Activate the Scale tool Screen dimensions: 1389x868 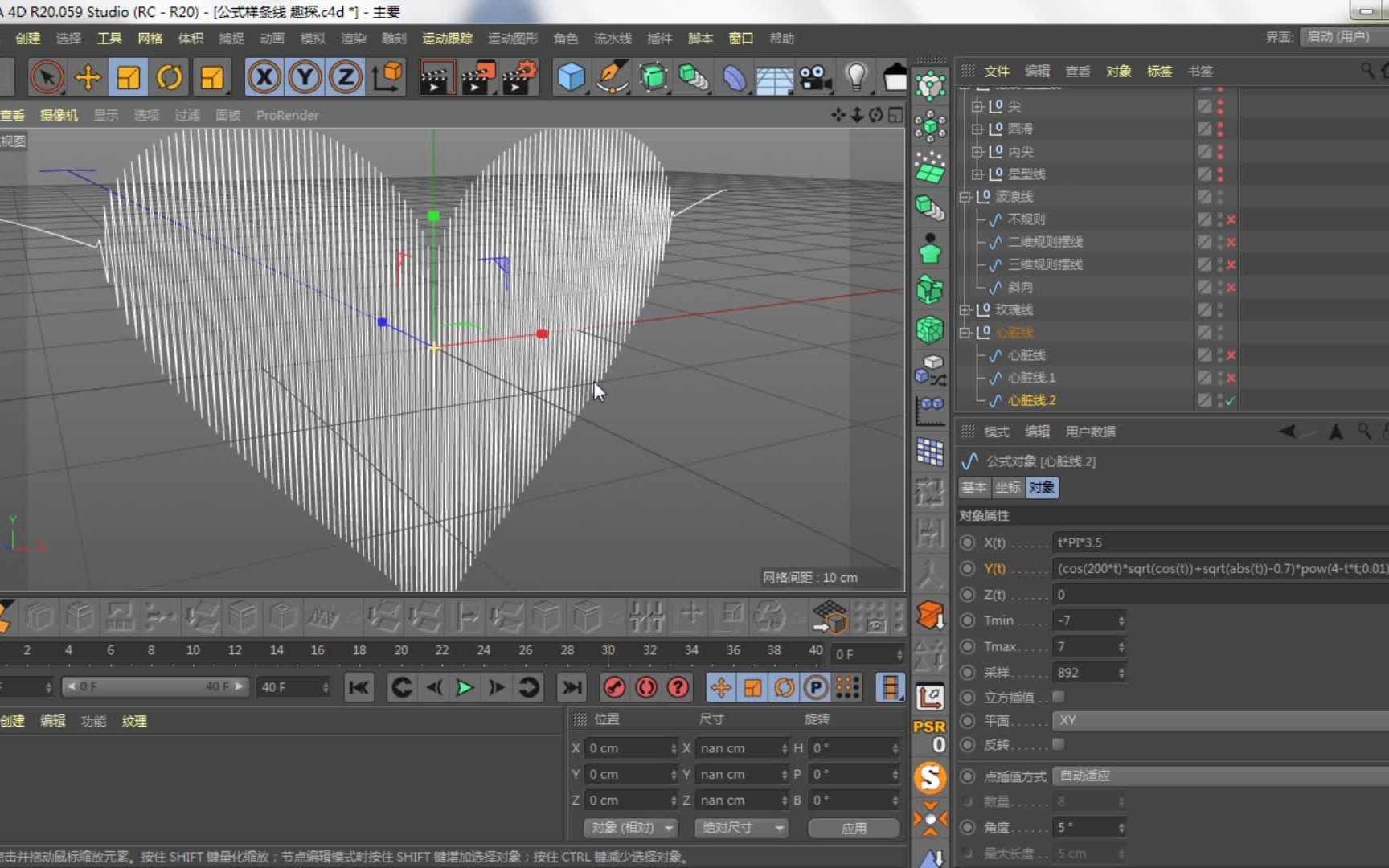(x=129, y=78)
